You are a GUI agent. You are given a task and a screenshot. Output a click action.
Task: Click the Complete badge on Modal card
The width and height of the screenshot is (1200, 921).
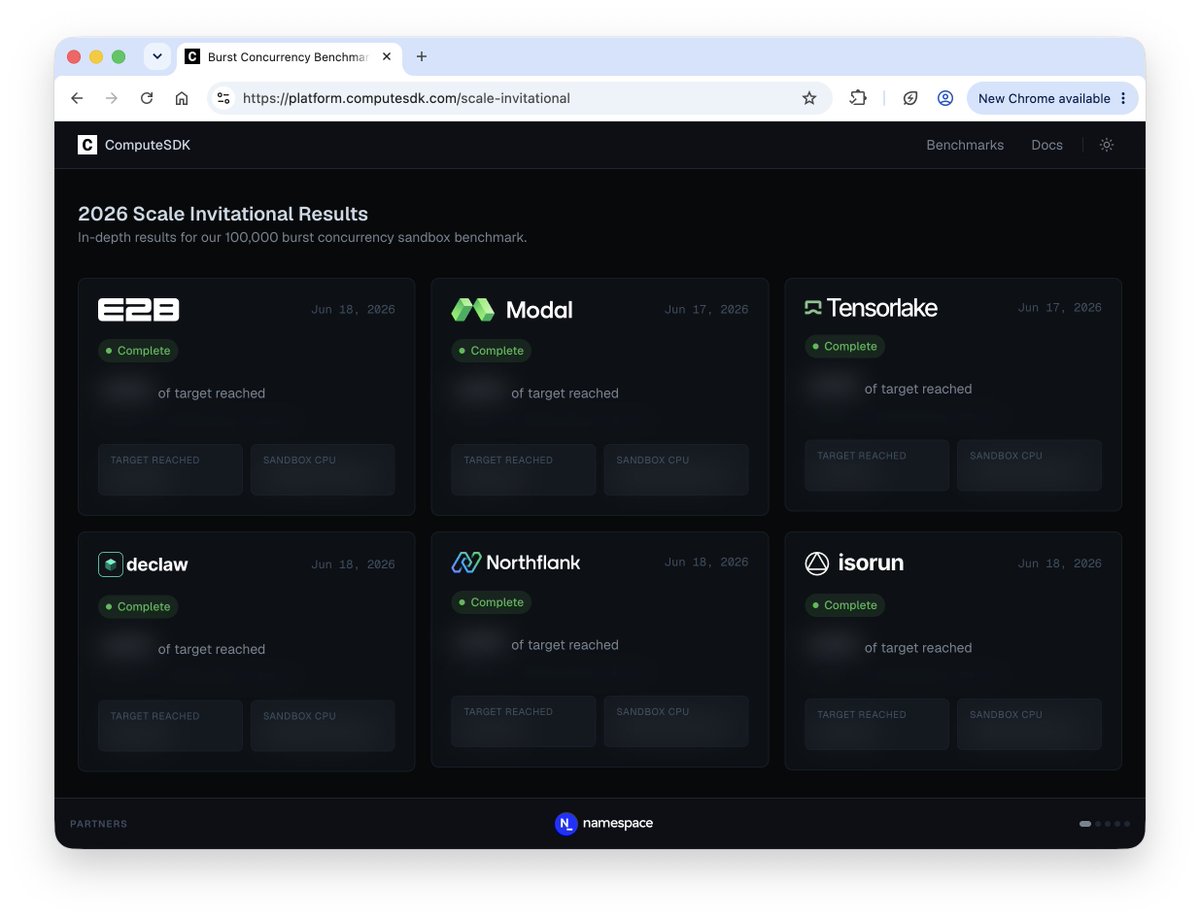491,351
